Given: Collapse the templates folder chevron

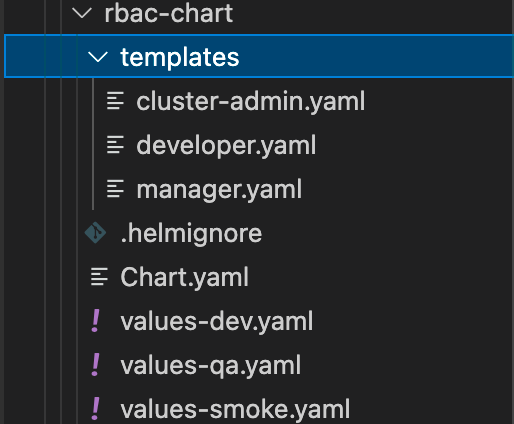Looking at the screenshot, I should coord(98,57).
